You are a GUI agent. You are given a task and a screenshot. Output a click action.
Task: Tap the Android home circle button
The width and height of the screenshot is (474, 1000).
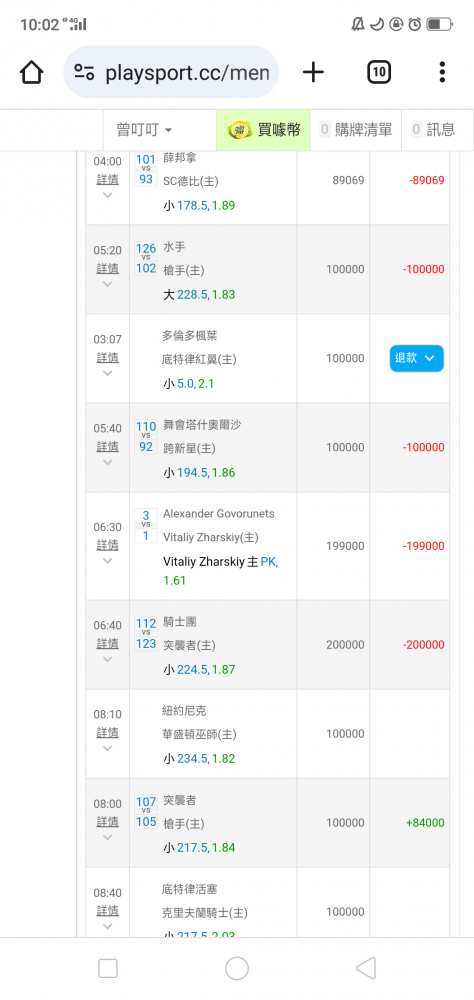[237, 968]
